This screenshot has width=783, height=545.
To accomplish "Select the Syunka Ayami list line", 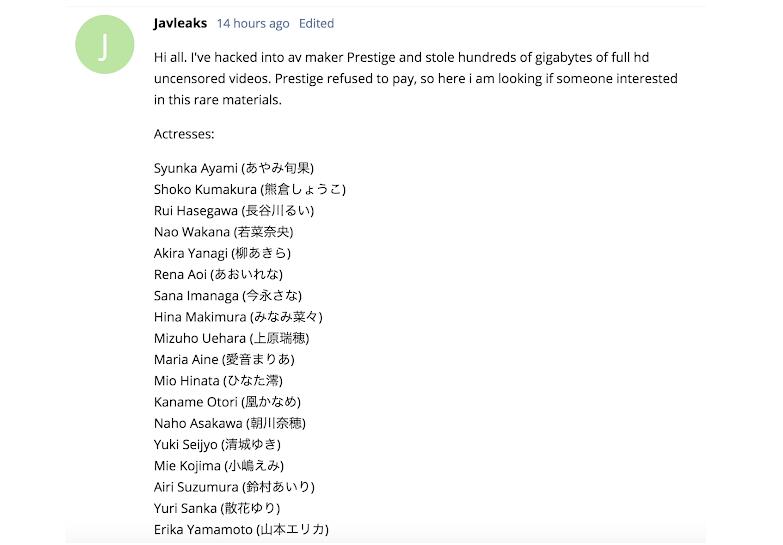I will pos(234,168).
